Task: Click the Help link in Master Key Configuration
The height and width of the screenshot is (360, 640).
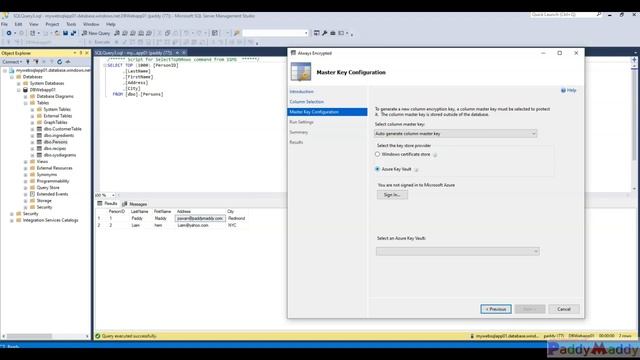Action: 571,90
